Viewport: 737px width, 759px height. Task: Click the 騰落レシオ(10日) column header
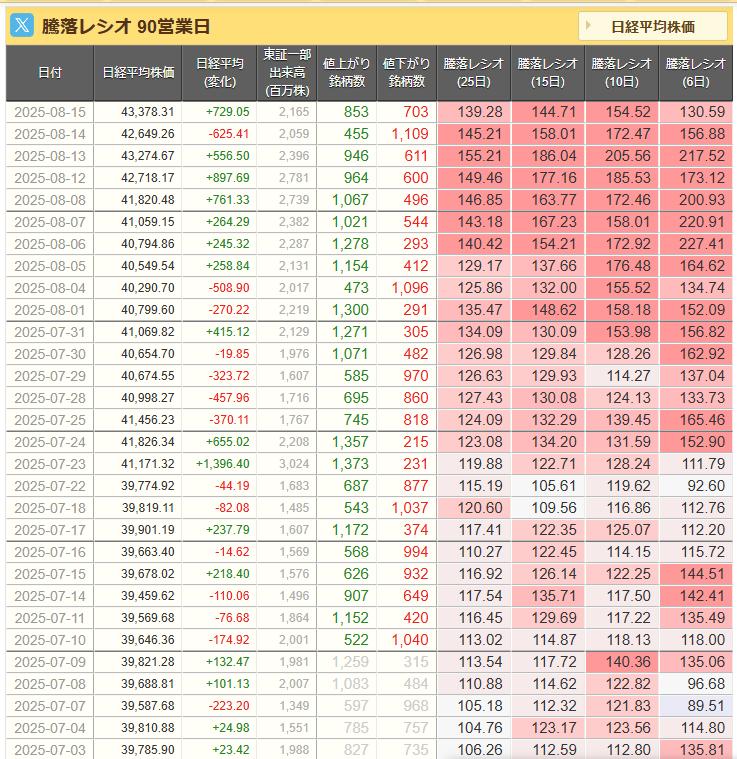click(x=621, y=72)
